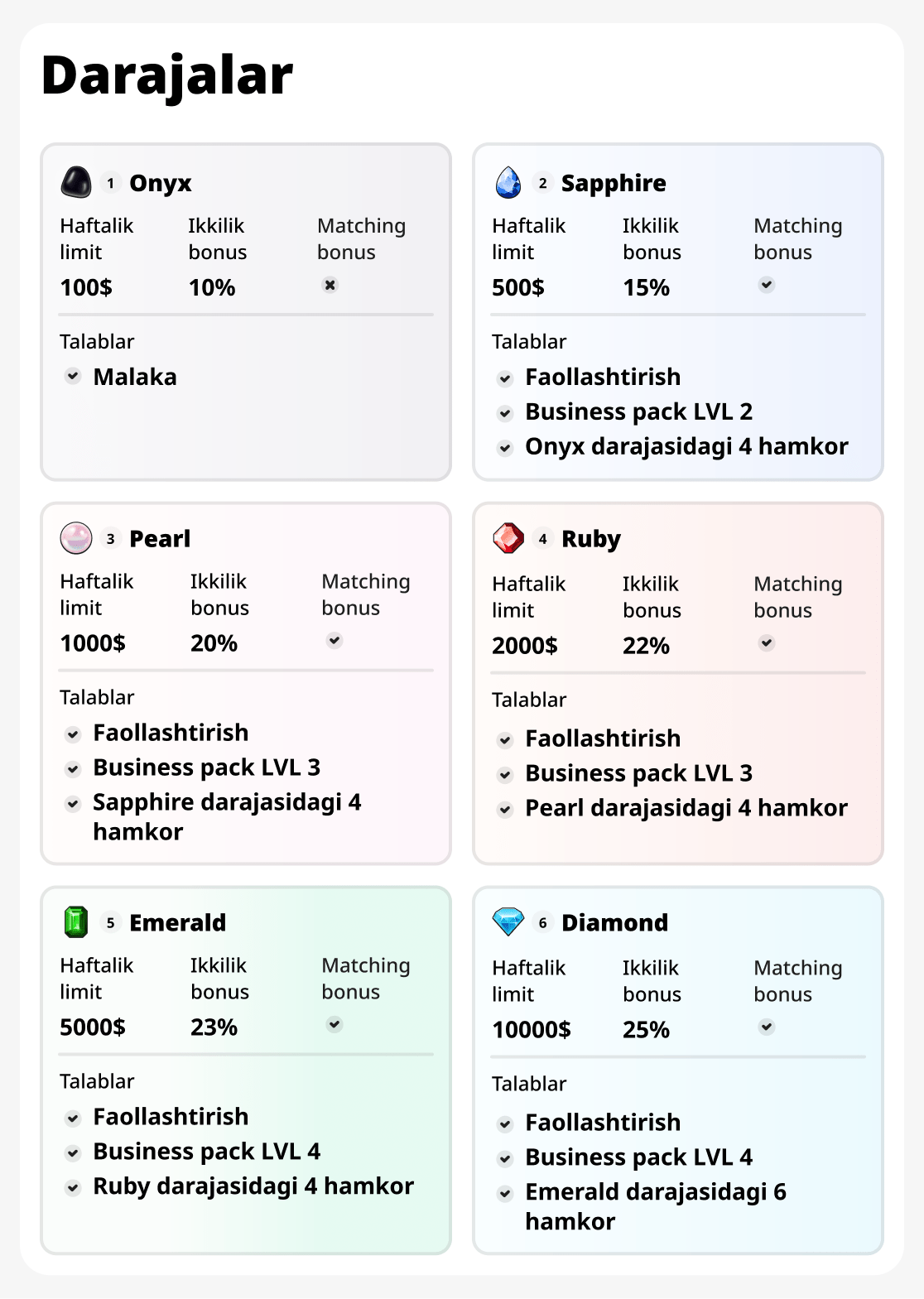Click the Emerald 5000$ weekly limit value
Viewport: 924px width, 1299px height.
pos(93,1027)
